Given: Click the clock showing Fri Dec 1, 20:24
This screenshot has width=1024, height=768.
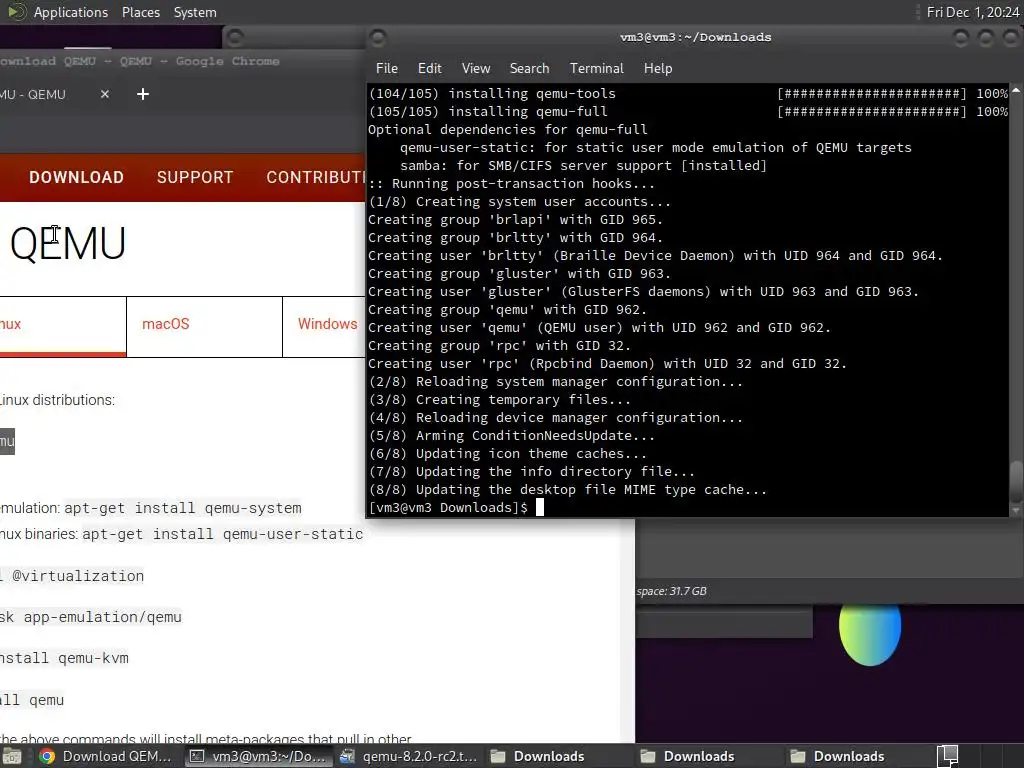Looking at the screenshot, I should (972, 12).
